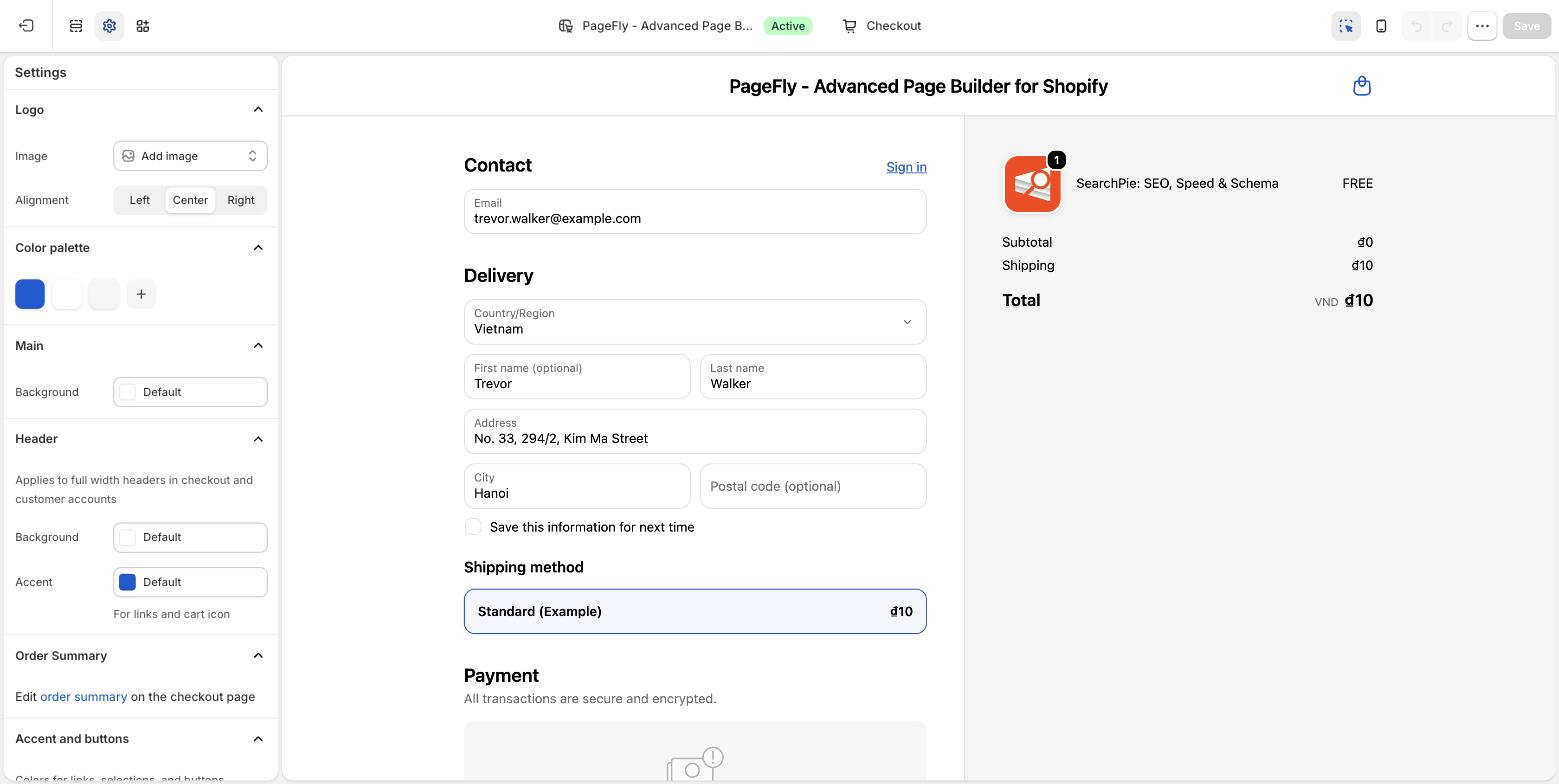Click the payment placeholder camera icon

tap(695, 765)
